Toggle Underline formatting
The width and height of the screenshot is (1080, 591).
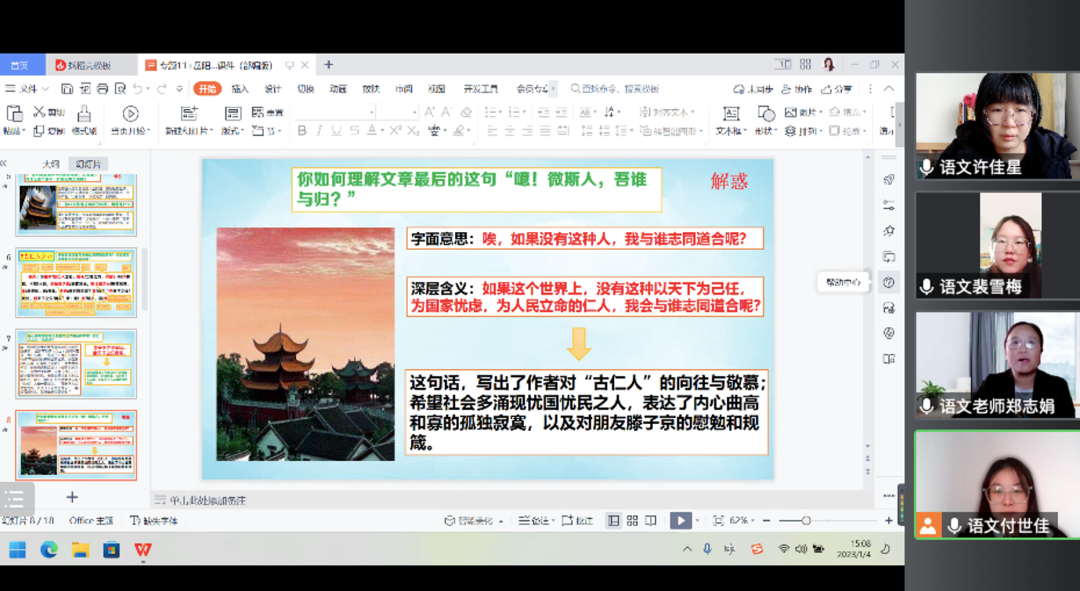[x=336, y=130]
